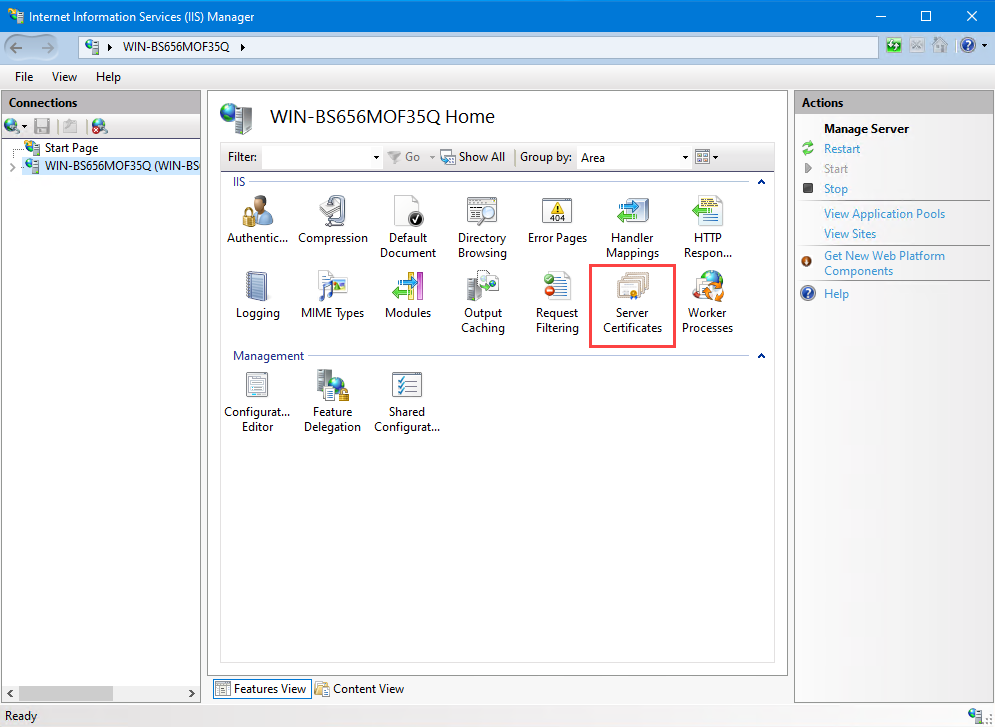Viewport: 995px width, 727px height.
Task: Click Show All button in filter bar
Action: point(473,157)
